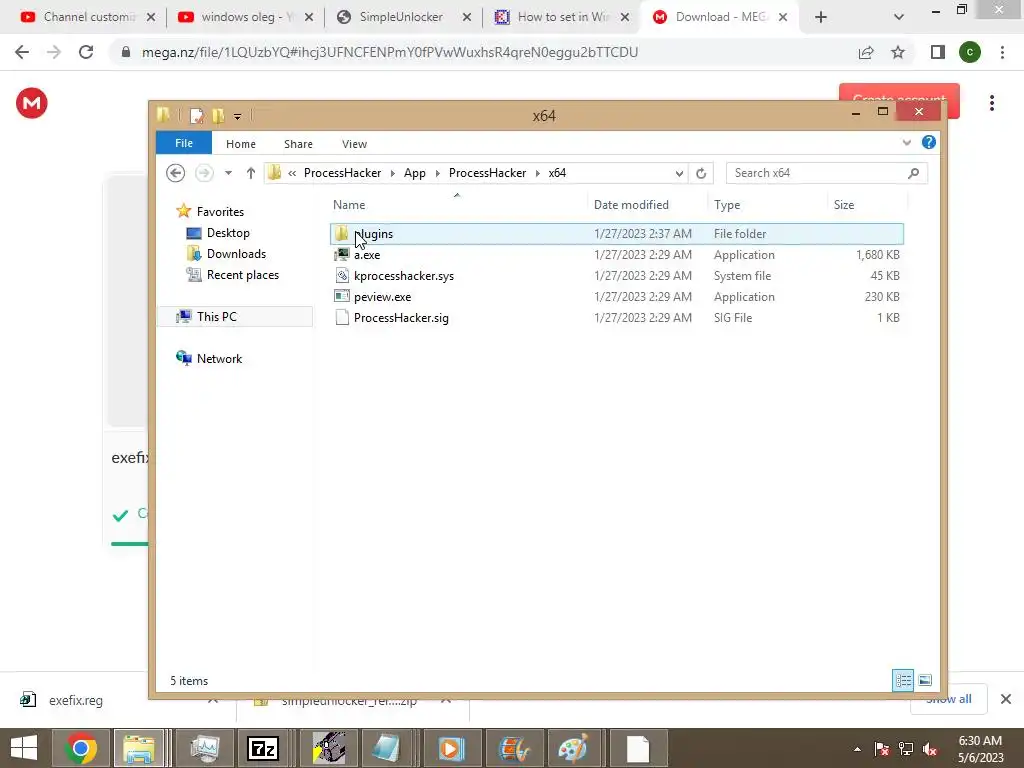Image resolution: width=1024 pixels, height=768 pixels.
Task: Open the File tab in Explorer ribbon
Action: 184,143
